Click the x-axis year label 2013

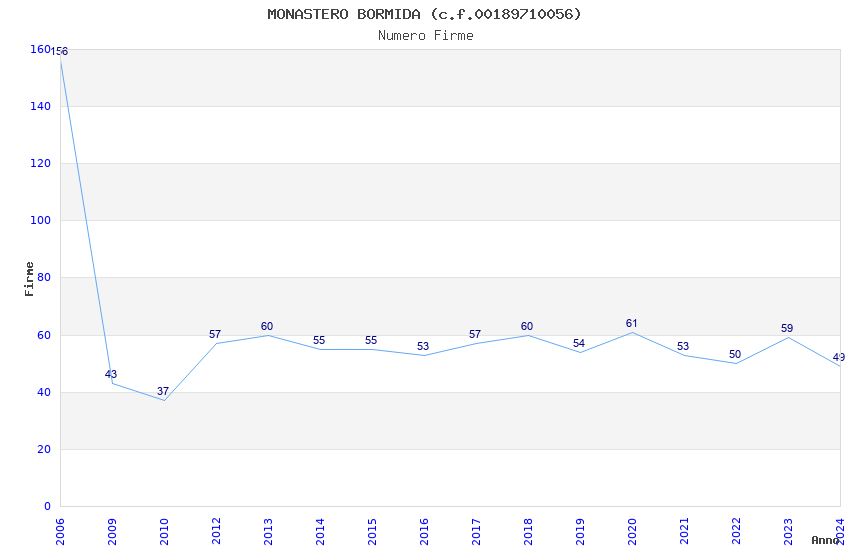268,531
